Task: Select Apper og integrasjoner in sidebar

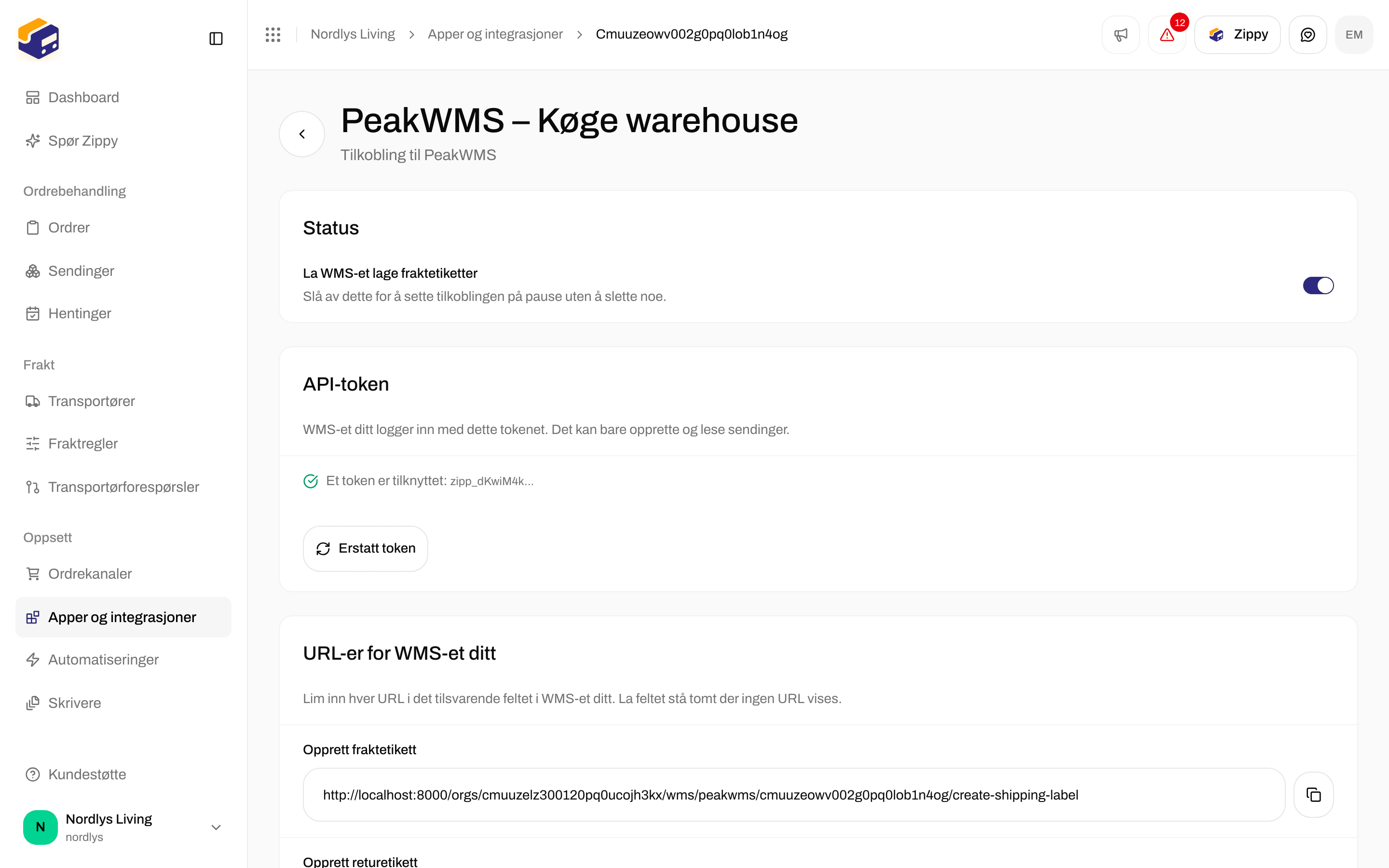Action: (123, 617)
